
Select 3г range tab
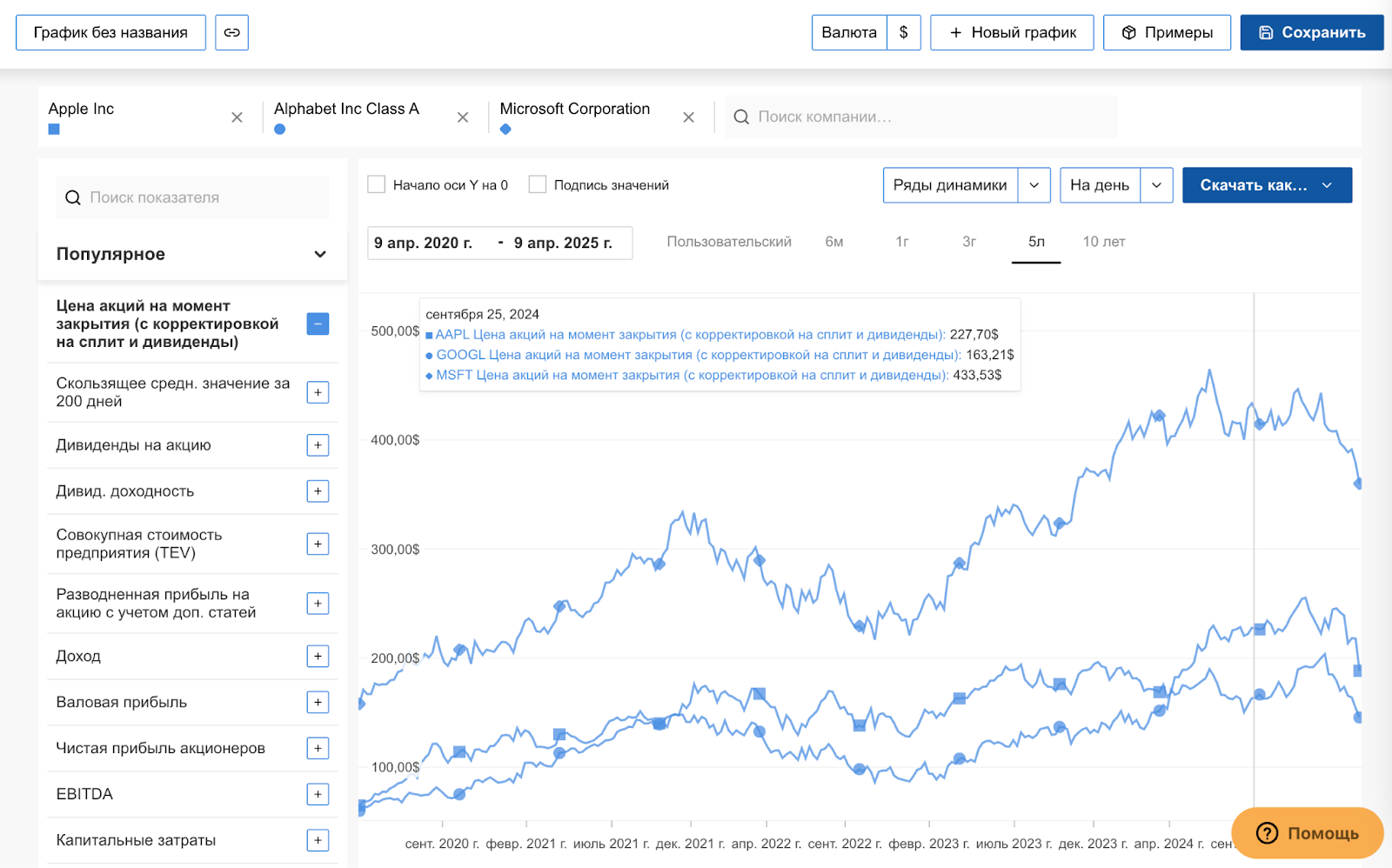969,242
